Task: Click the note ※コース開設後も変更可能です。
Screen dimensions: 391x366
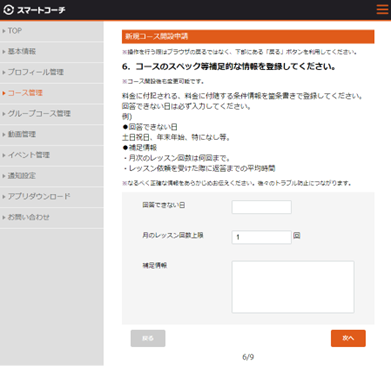Action: [163, 82]
